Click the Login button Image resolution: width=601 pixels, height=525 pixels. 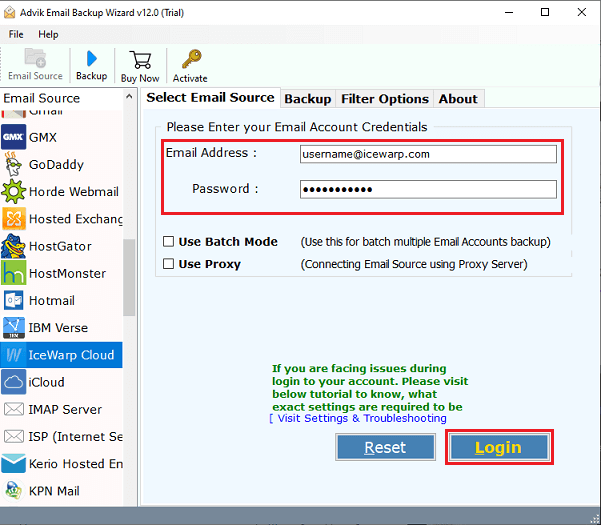pos(499,447)
